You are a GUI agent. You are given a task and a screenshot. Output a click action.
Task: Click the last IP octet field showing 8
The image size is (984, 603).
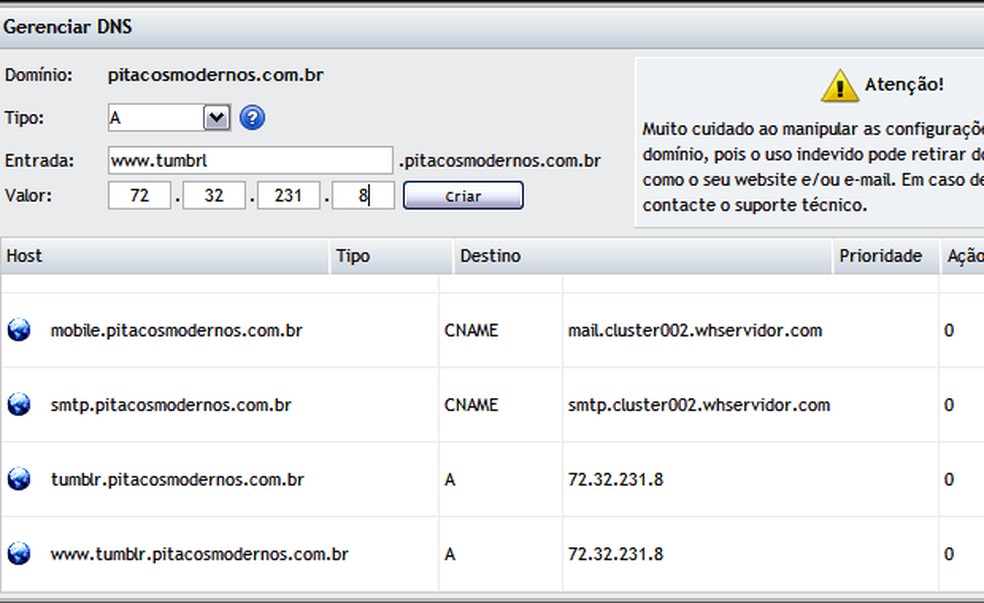(362, 195)
